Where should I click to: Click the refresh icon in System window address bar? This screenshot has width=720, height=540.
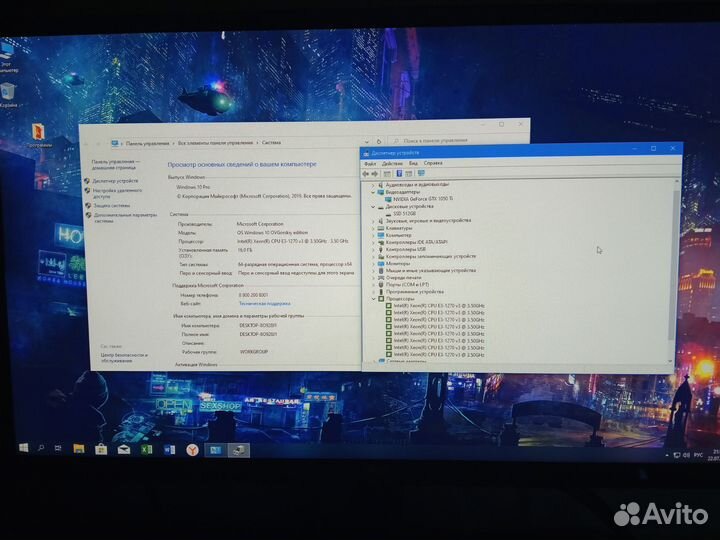click(379, 141)
